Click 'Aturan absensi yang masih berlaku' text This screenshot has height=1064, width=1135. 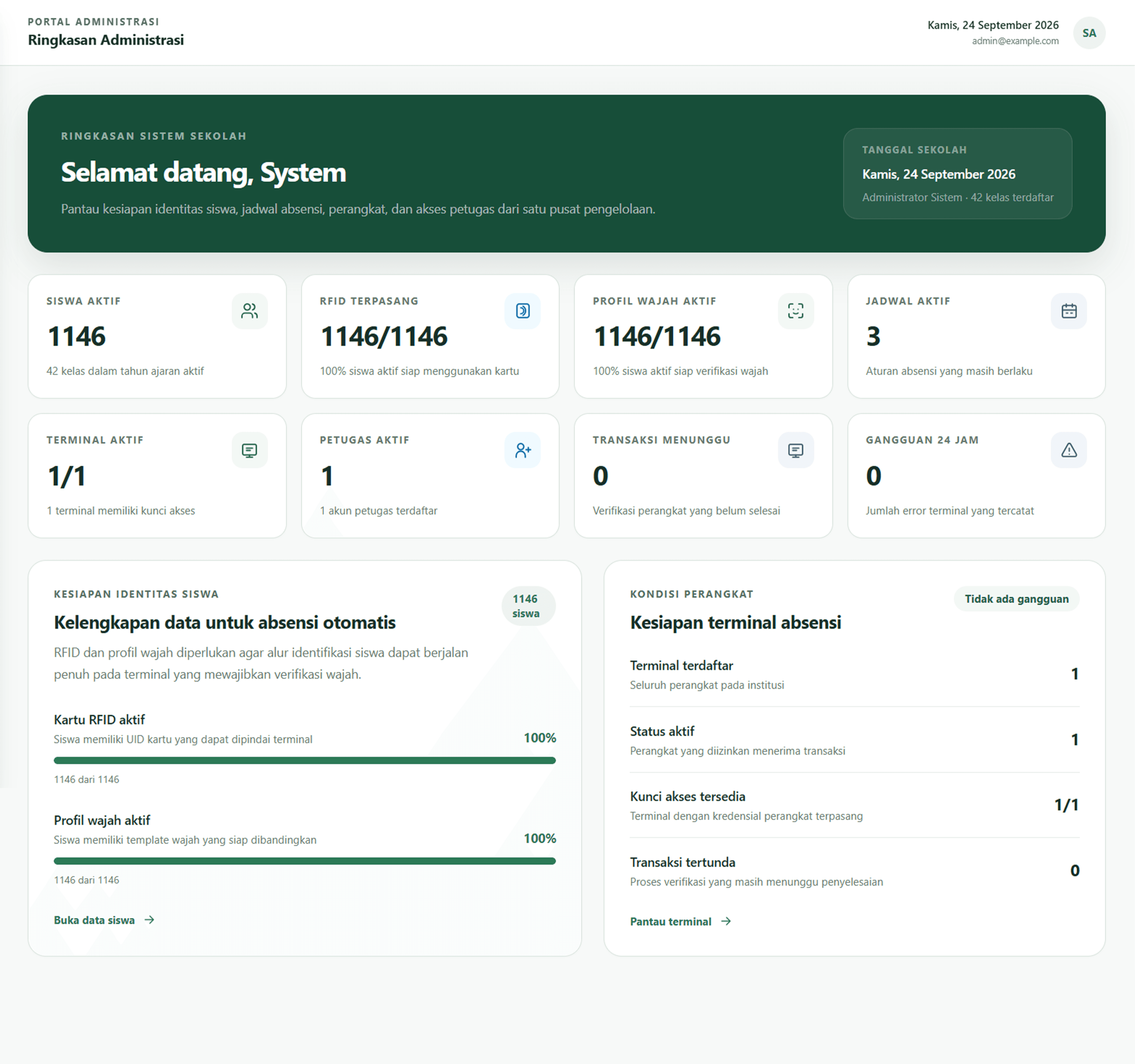(x=949, y=371)
